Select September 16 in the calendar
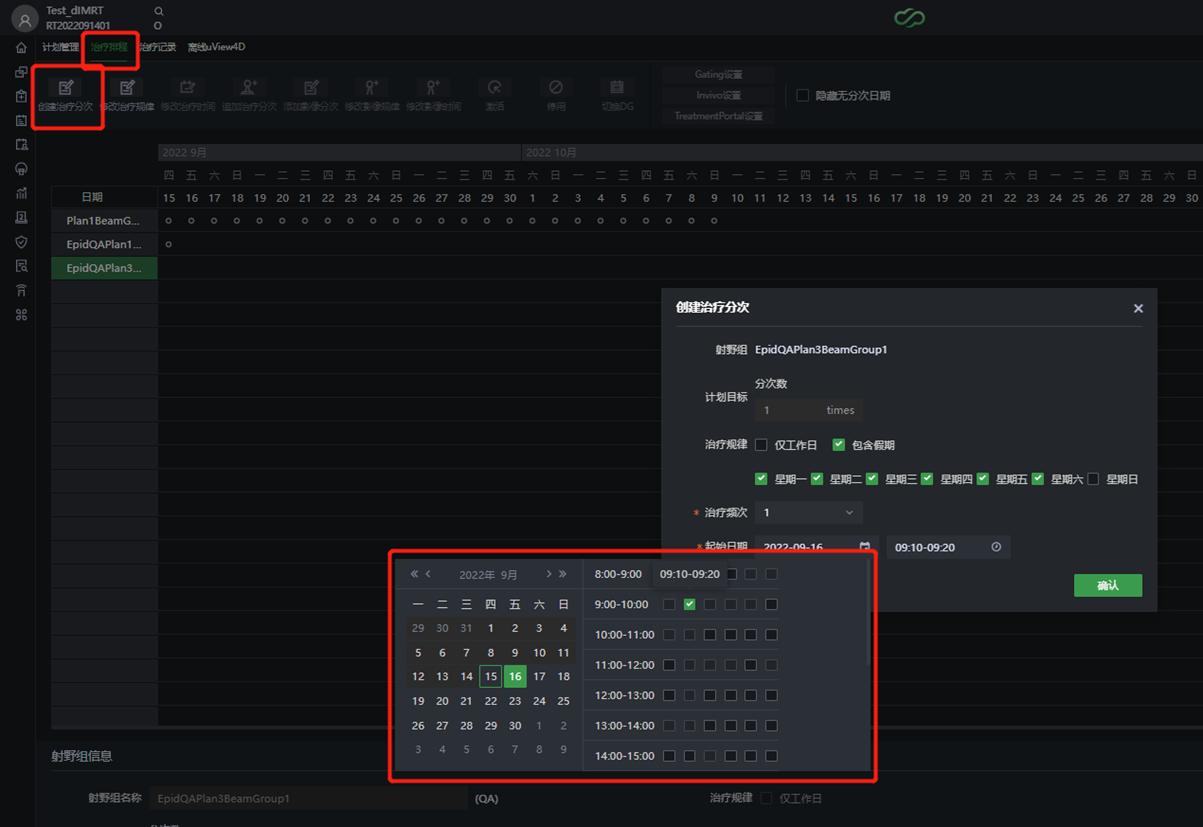The height and width of the screenshot is (827, 1203). coord(515,677)
